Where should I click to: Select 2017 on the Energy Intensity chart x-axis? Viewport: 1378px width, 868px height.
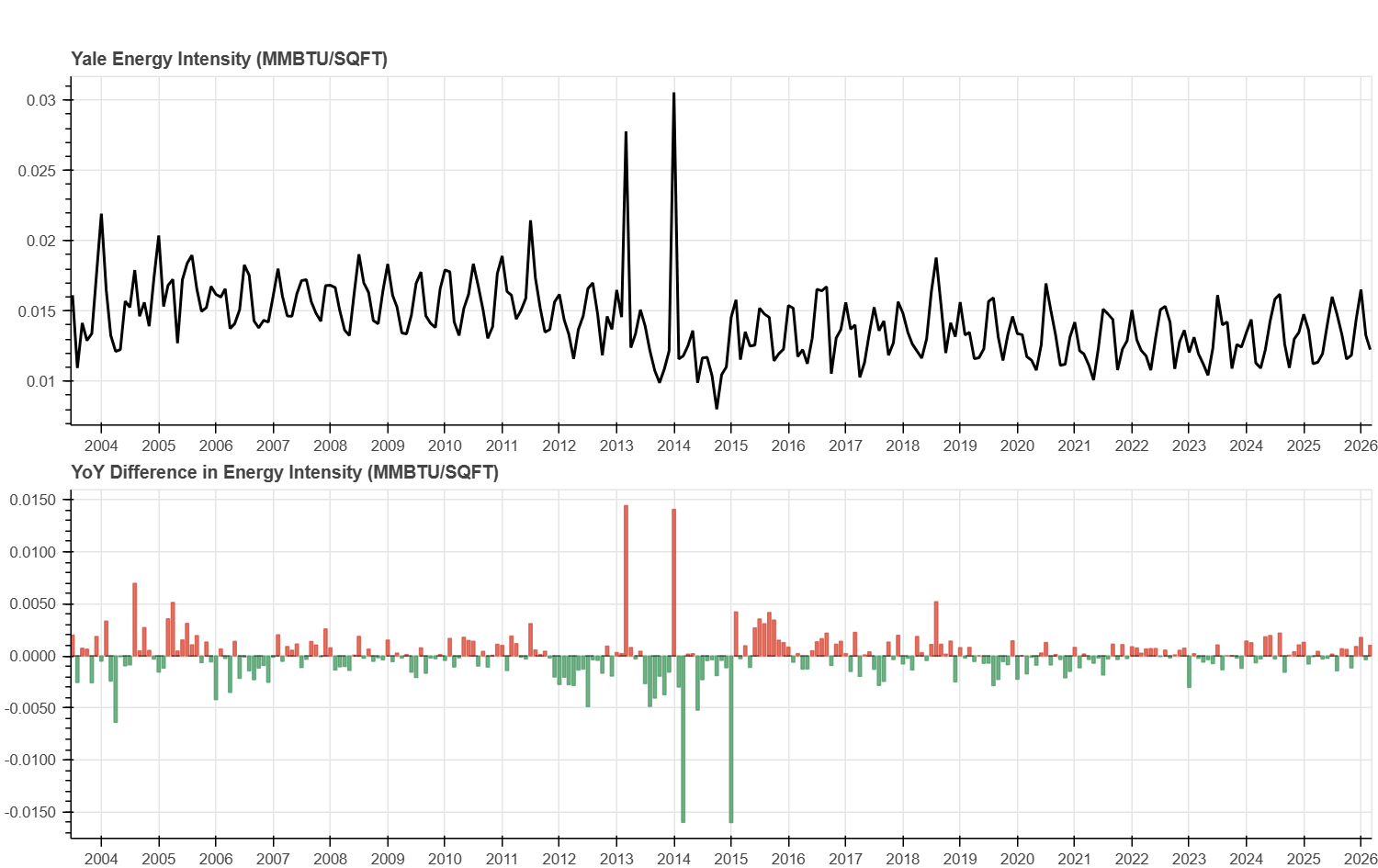846,445
